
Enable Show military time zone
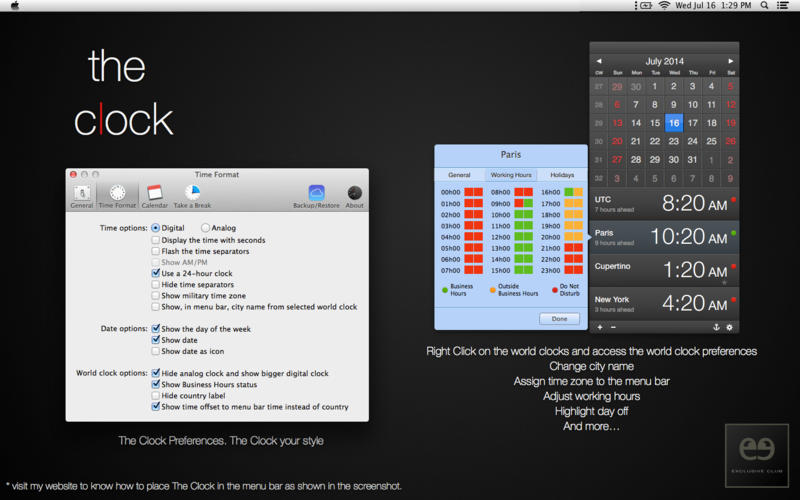point(156,295)
